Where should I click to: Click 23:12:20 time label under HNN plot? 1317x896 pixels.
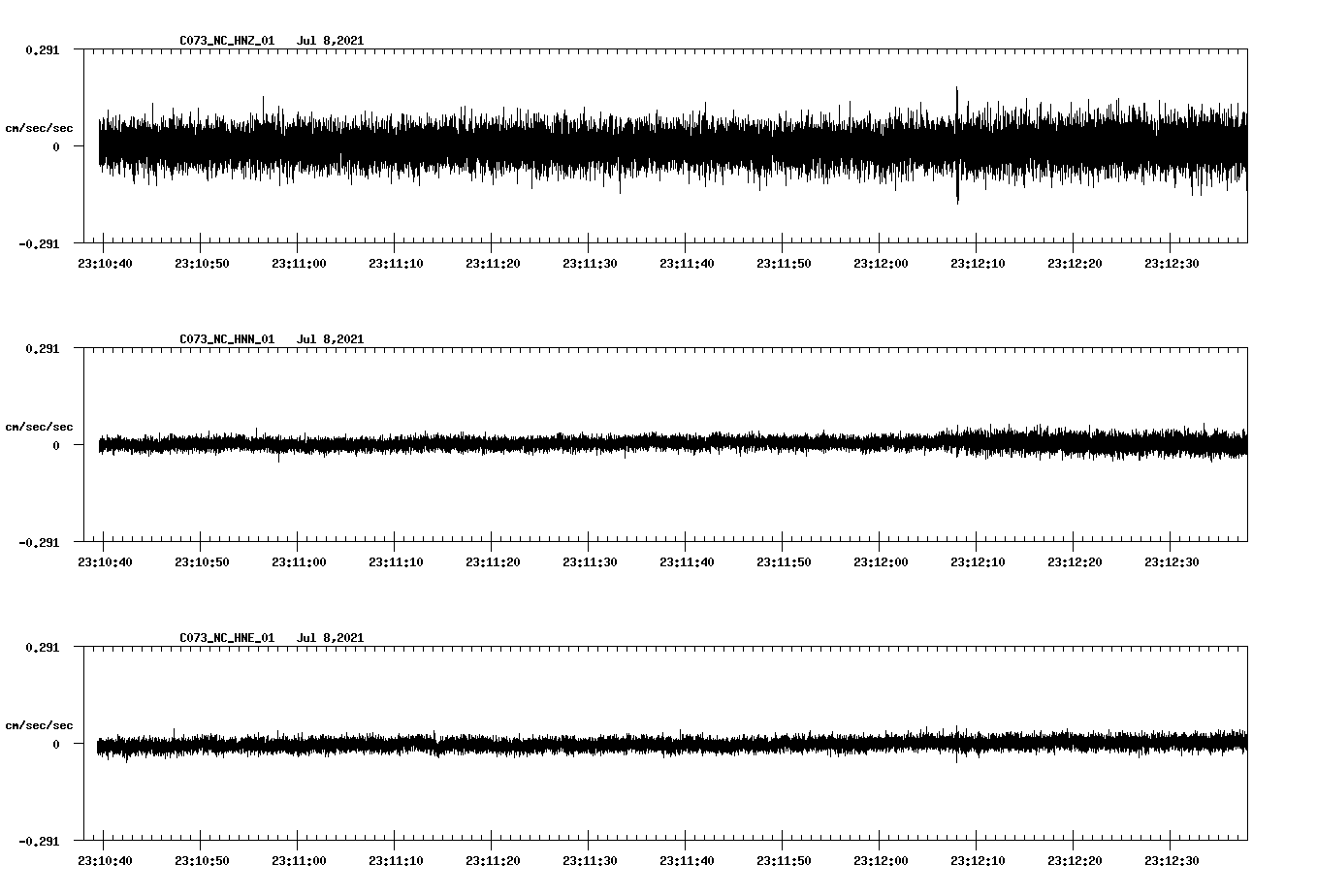(x=1074, y=561)
